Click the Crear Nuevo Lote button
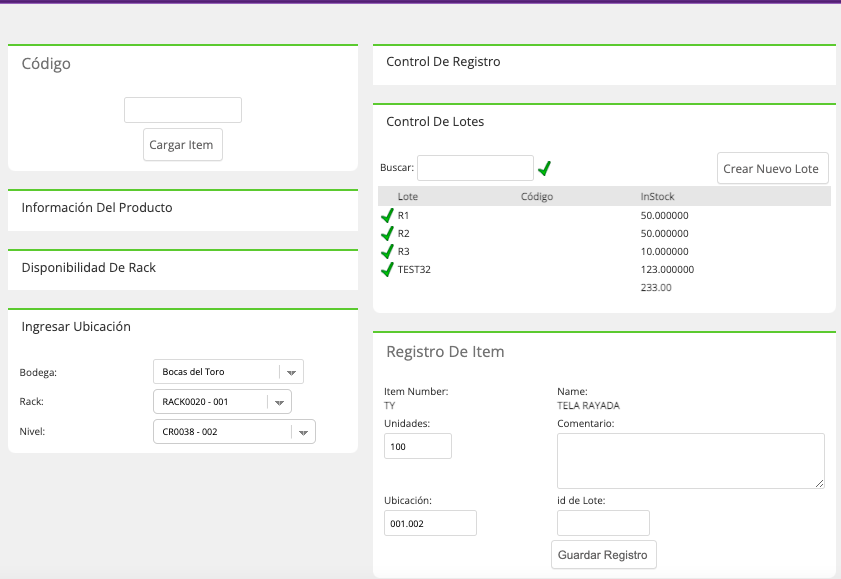This screenshot has width=841, height=579. pyautogui.click(x=772, y=168)
